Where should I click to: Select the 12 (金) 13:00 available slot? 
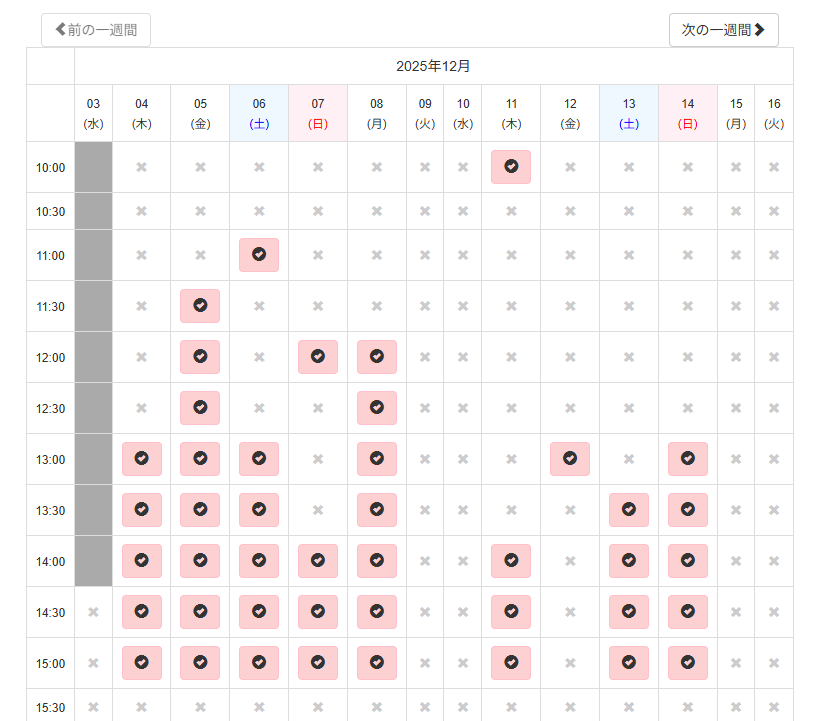click(x=570, y=459)
